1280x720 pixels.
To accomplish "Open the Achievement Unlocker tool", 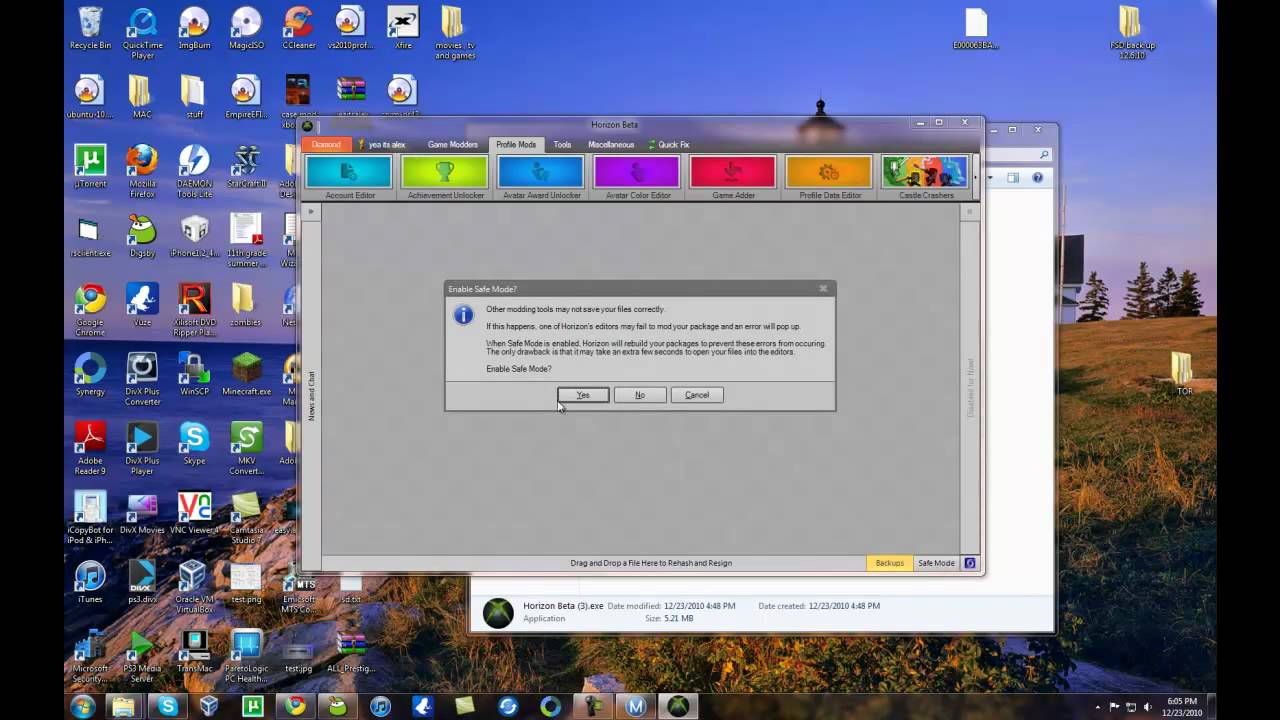I will [445, 178].
